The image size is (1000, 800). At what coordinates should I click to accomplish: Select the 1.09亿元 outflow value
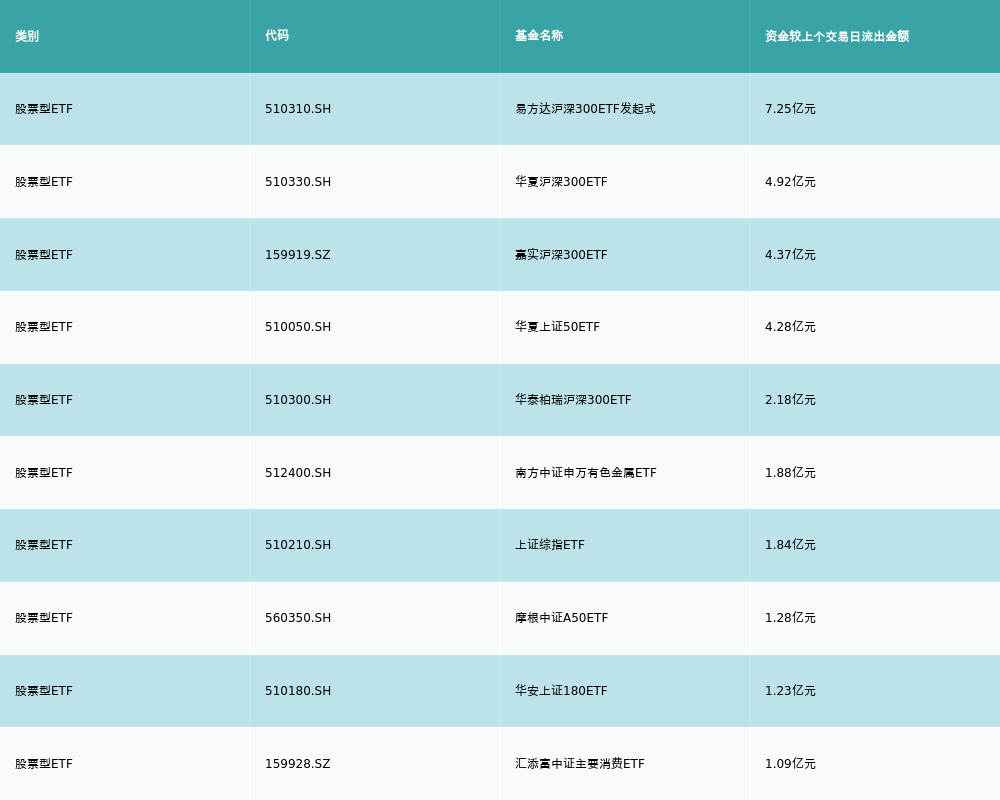point(790,764)
